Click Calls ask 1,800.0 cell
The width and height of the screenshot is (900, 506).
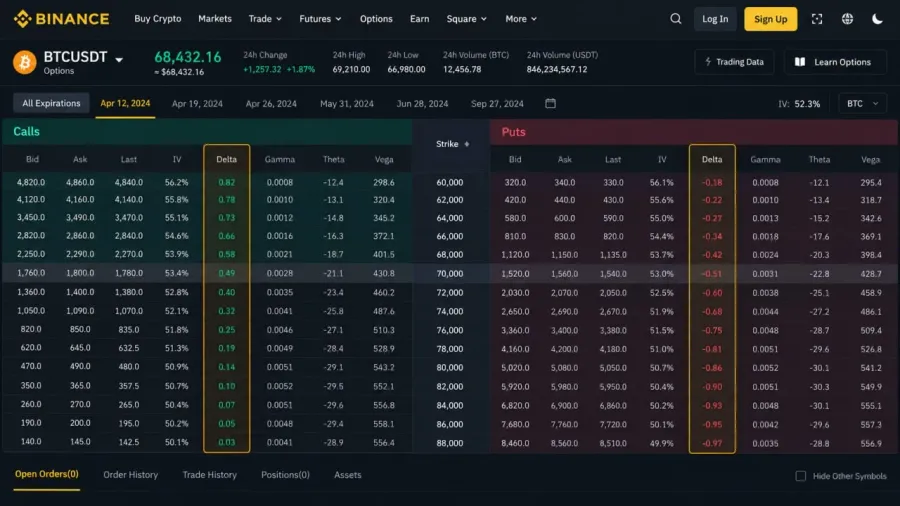pos(80,273)
